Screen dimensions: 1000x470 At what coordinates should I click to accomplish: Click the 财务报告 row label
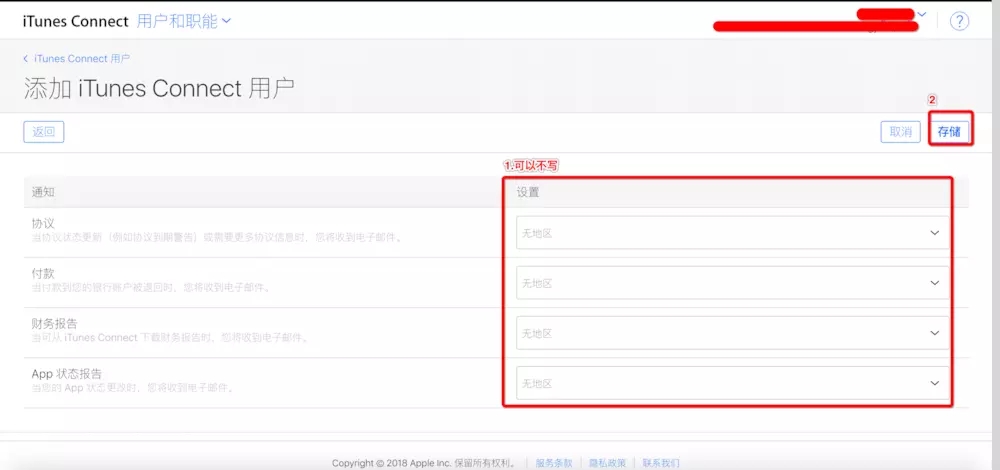54,323
